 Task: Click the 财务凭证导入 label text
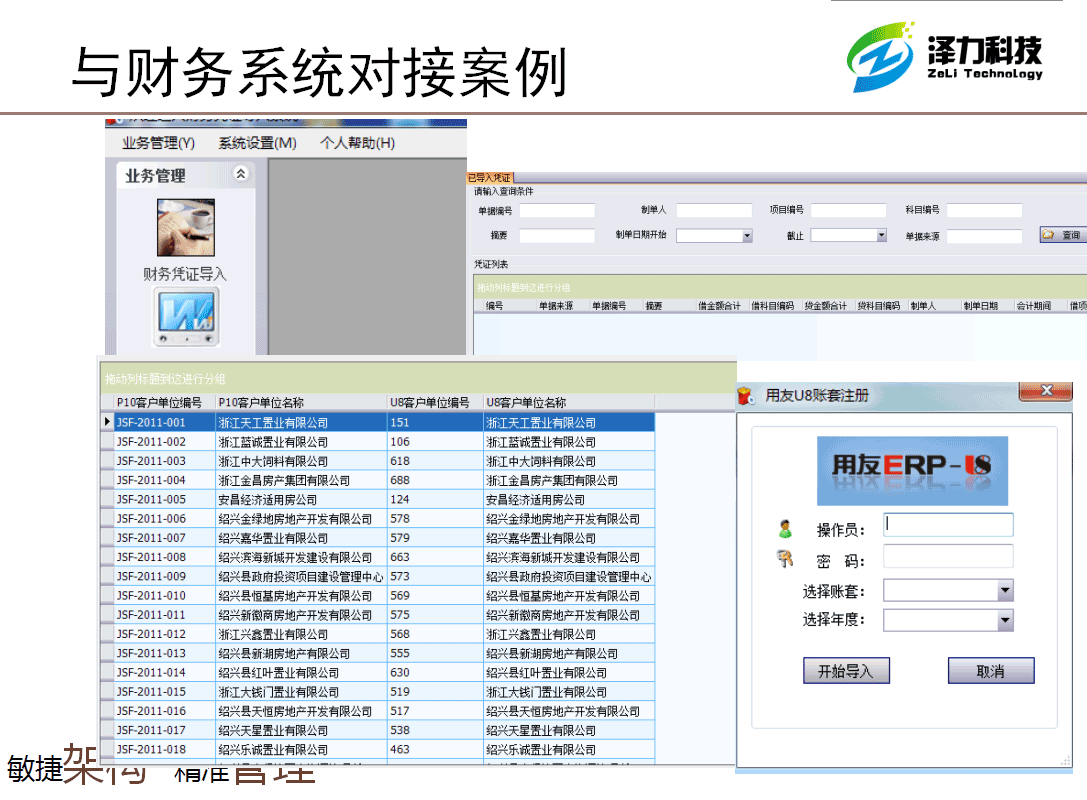184,274
